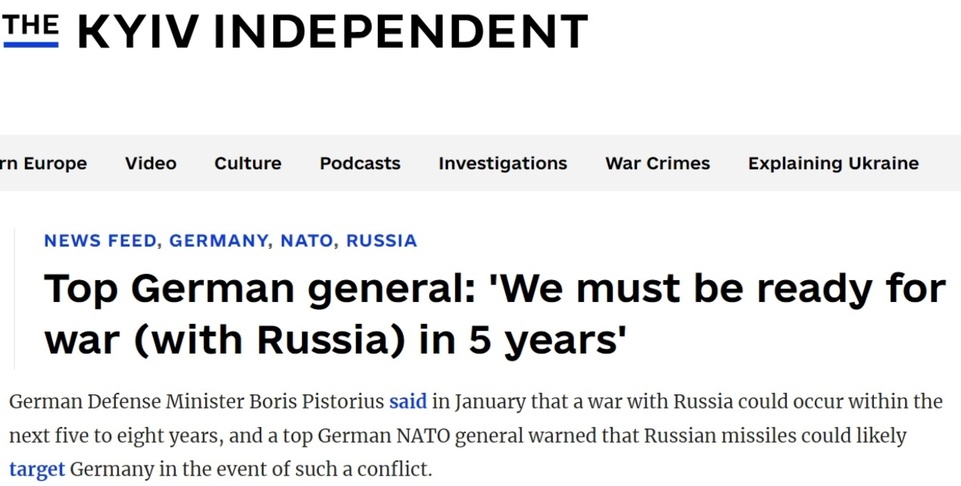Click the blue-underlined "THE" in the logo
Screen dimensions: 961x486
point(30,30)
